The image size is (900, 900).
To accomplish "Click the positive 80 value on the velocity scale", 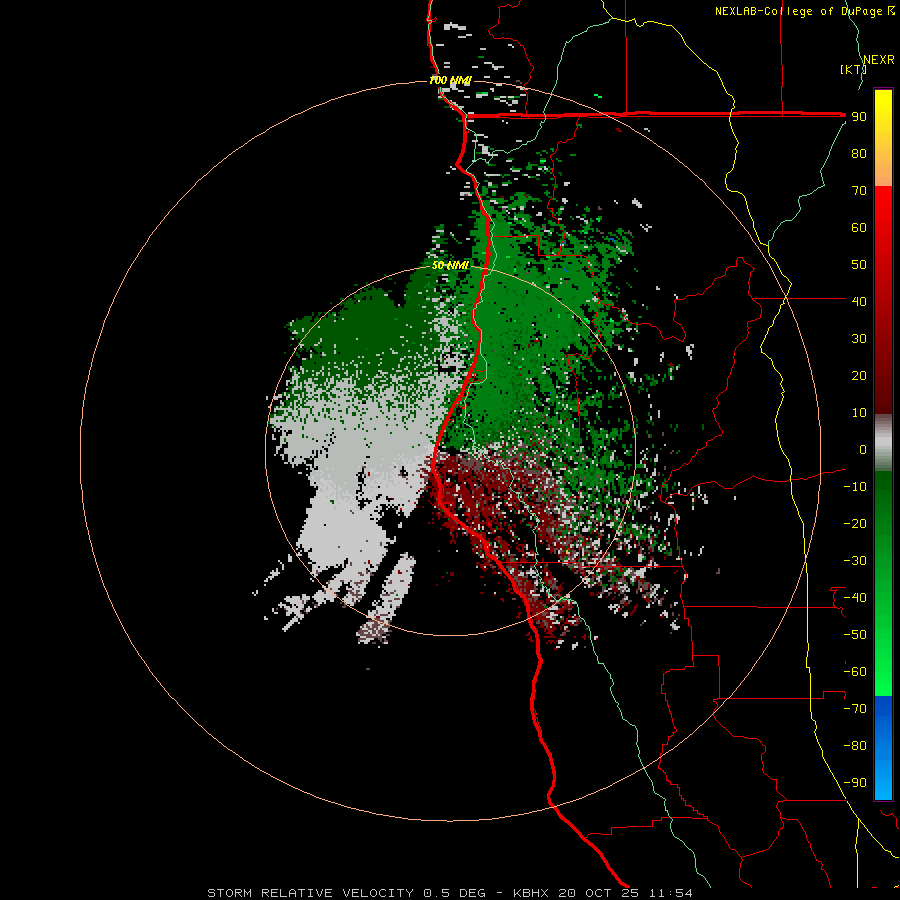I will pyautogui.click(x=859, y=154).
